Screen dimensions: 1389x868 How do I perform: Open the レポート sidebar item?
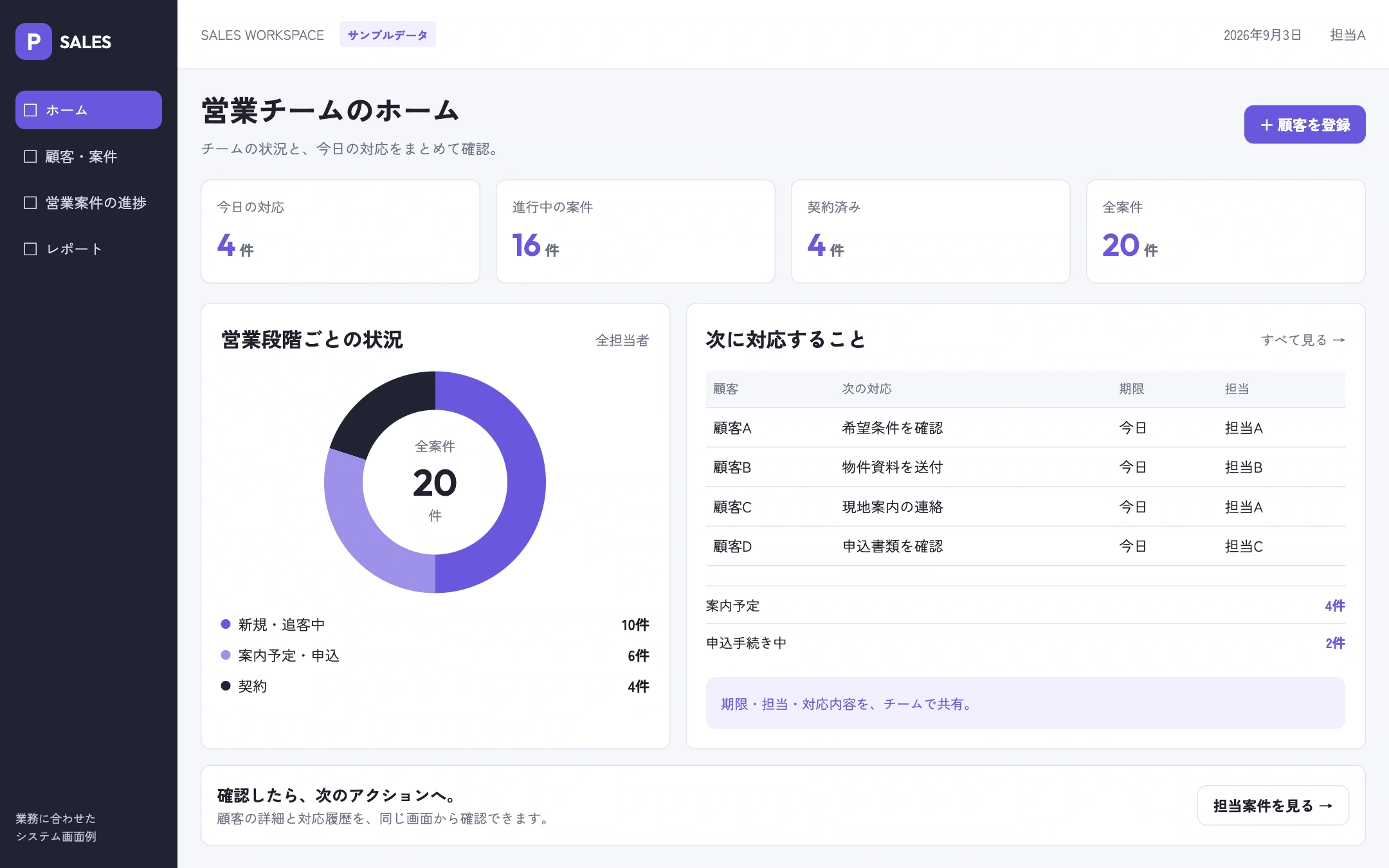89,249
